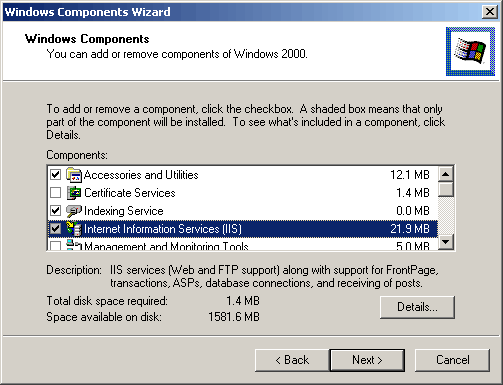Cancel the Windows Components Wizard
The width and height of the screenshot is (503, 385).
coord(452,360)
